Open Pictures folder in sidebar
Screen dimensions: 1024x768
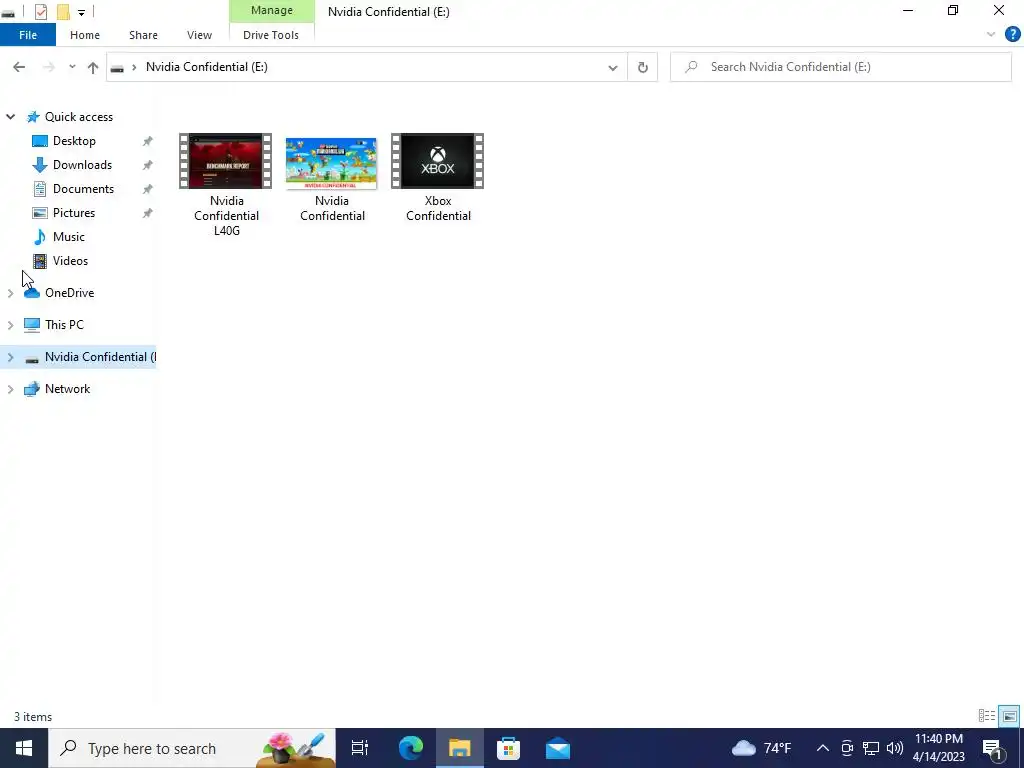(74, 213)
